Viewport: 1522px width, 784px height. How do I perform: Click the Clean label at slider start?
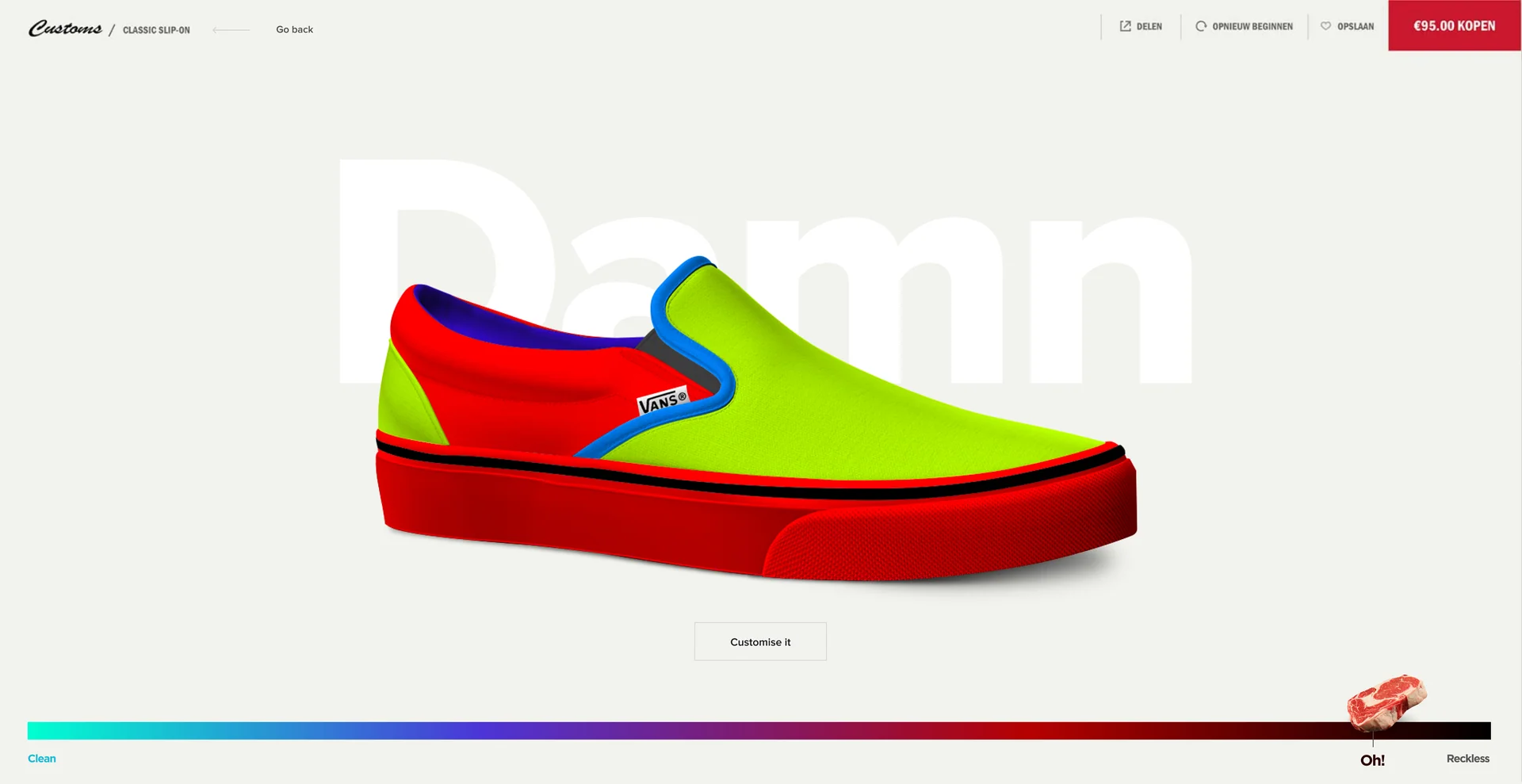42,759
